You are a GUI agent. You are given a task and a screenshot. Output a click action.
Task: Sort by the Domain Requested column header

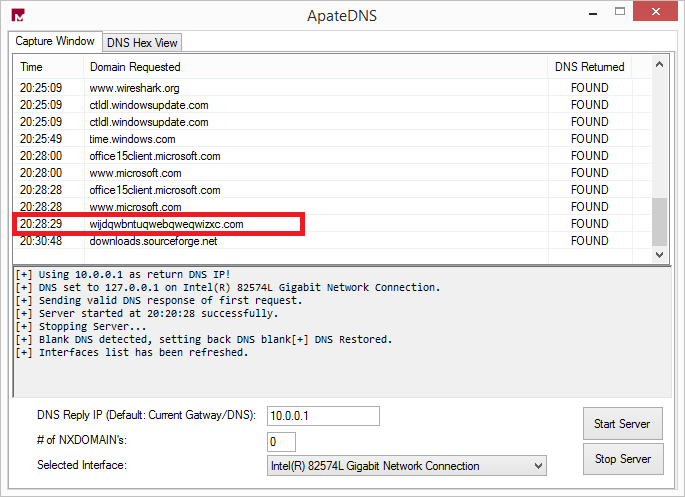click(315, 67)
